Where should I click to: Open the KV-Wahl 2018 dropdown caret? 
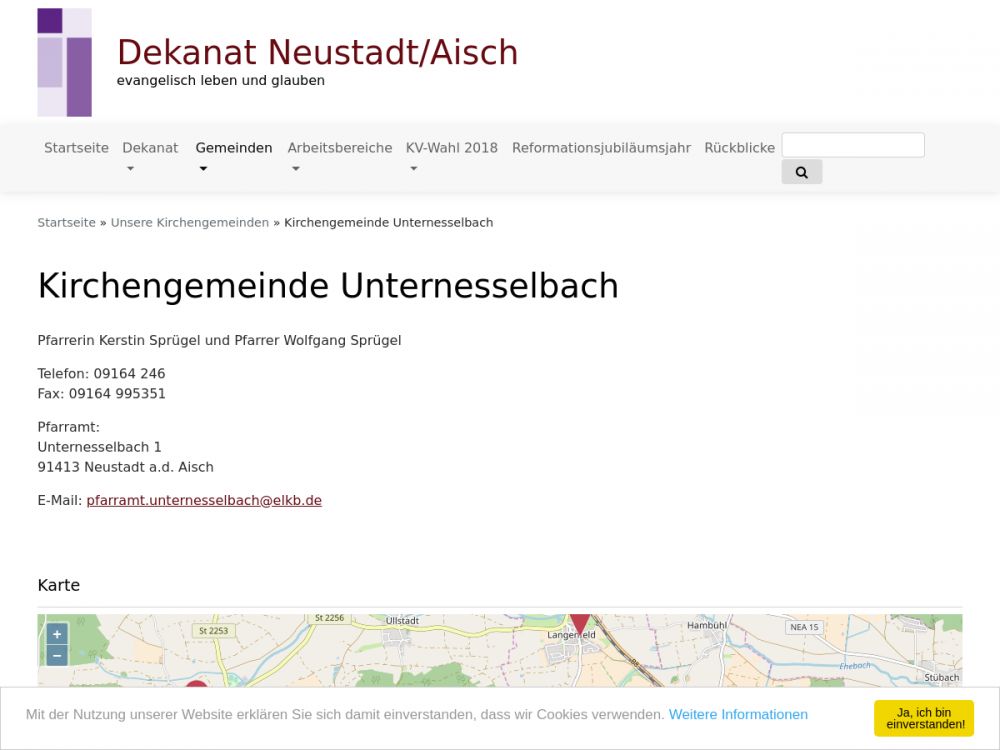click(x=413, y=169)
